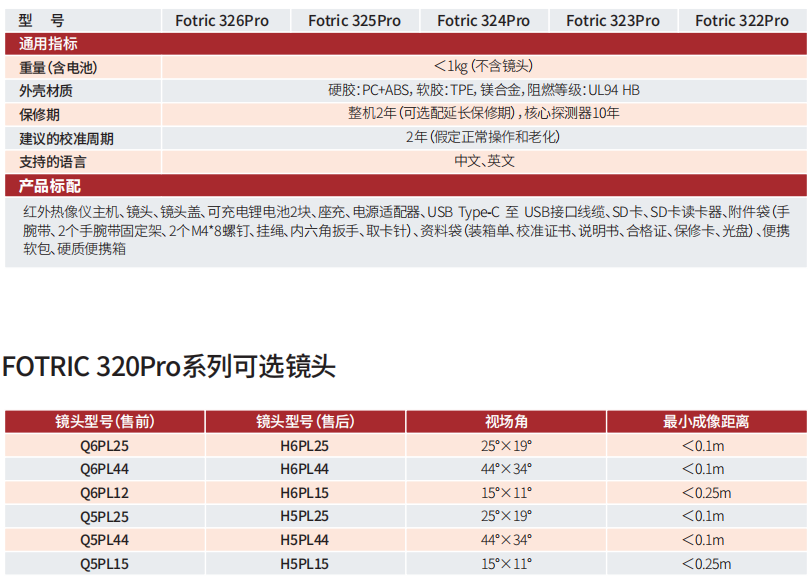Image resolution: width=808 pixels, height=578 pixels.
Task: Click the Fotric 322Pro column header
Action: pyautogui.click(x=741, y=20)
